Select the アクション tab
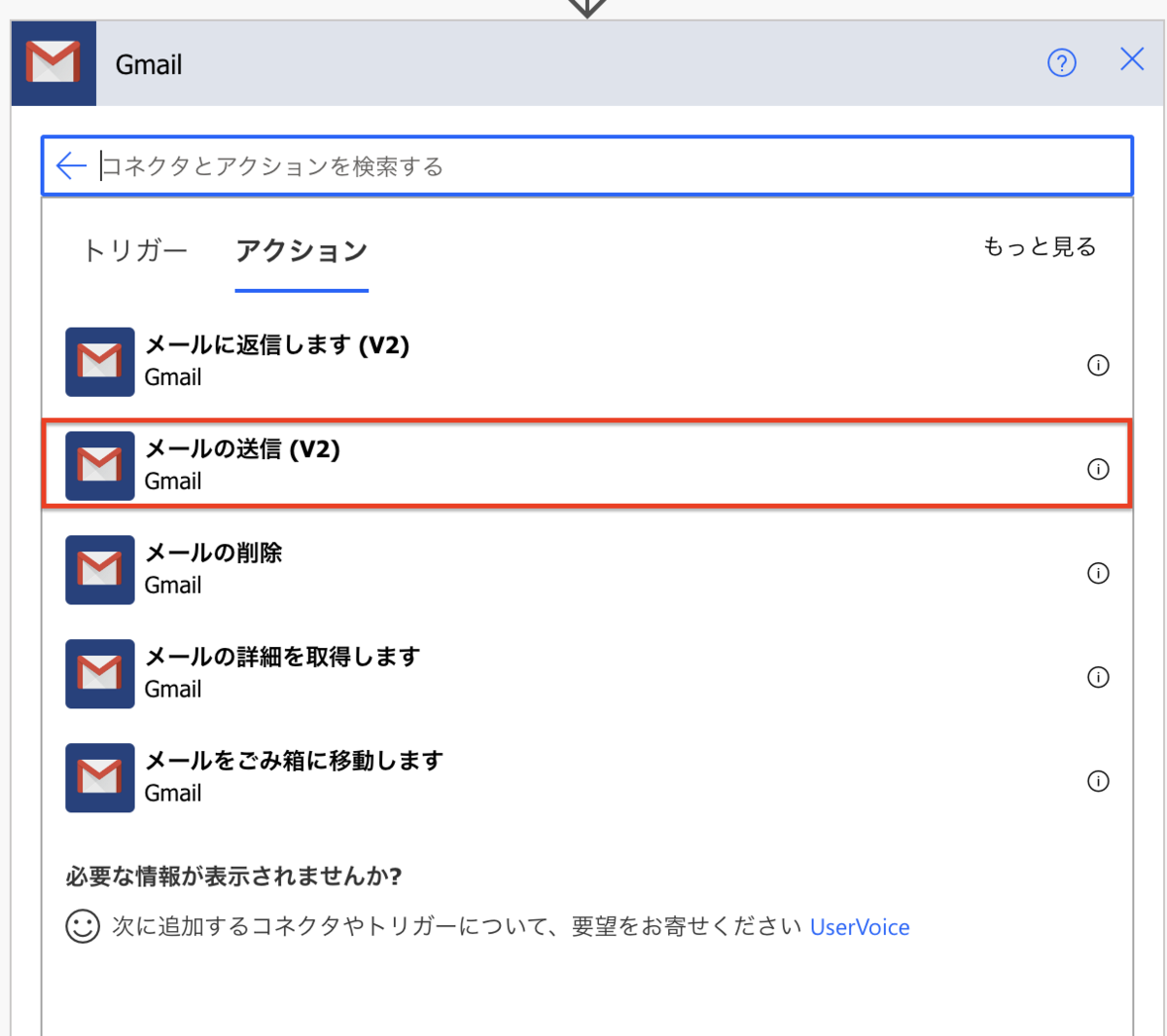This screenshot has height=1036, width=1167. 301,251
